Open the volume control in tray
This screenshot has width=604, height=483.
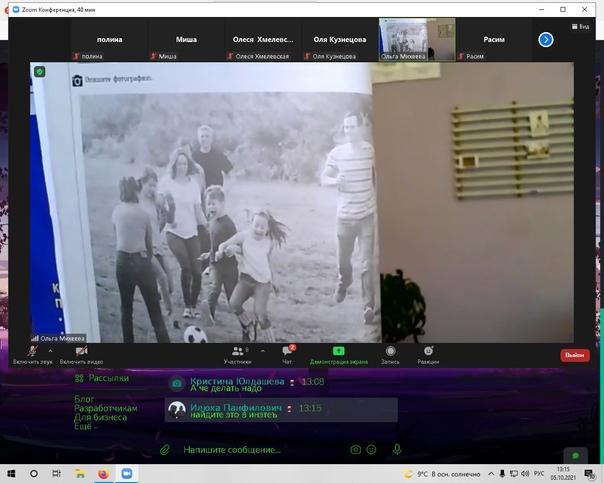[x=525, y=474]
